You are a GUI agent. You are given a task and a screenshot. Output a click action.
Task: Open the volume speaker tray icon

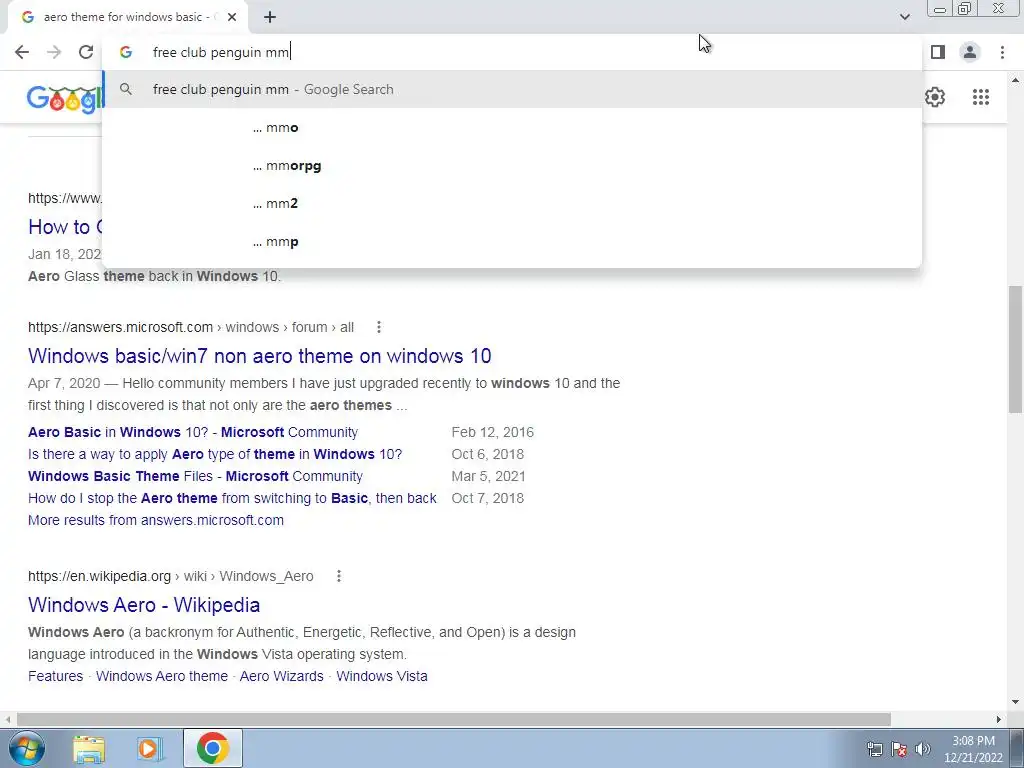coord(923,749)
